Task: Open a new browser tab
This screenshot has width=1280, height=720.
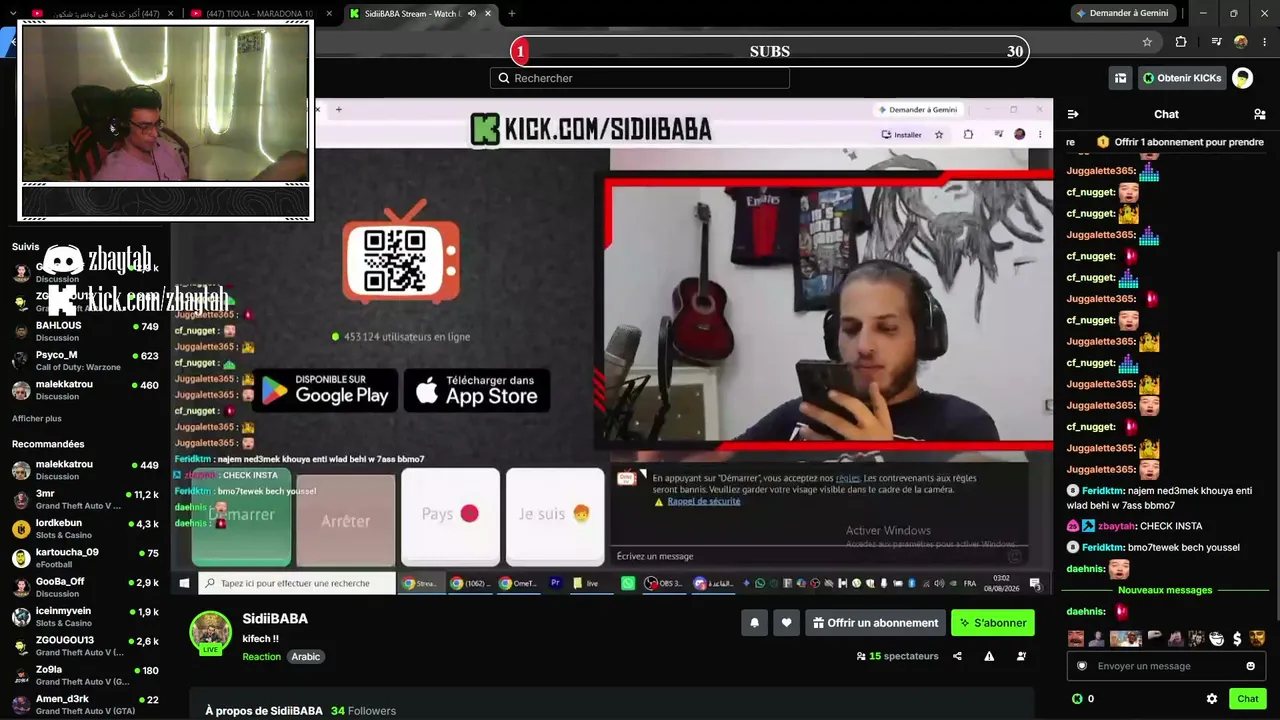Action: click(512, 14)
